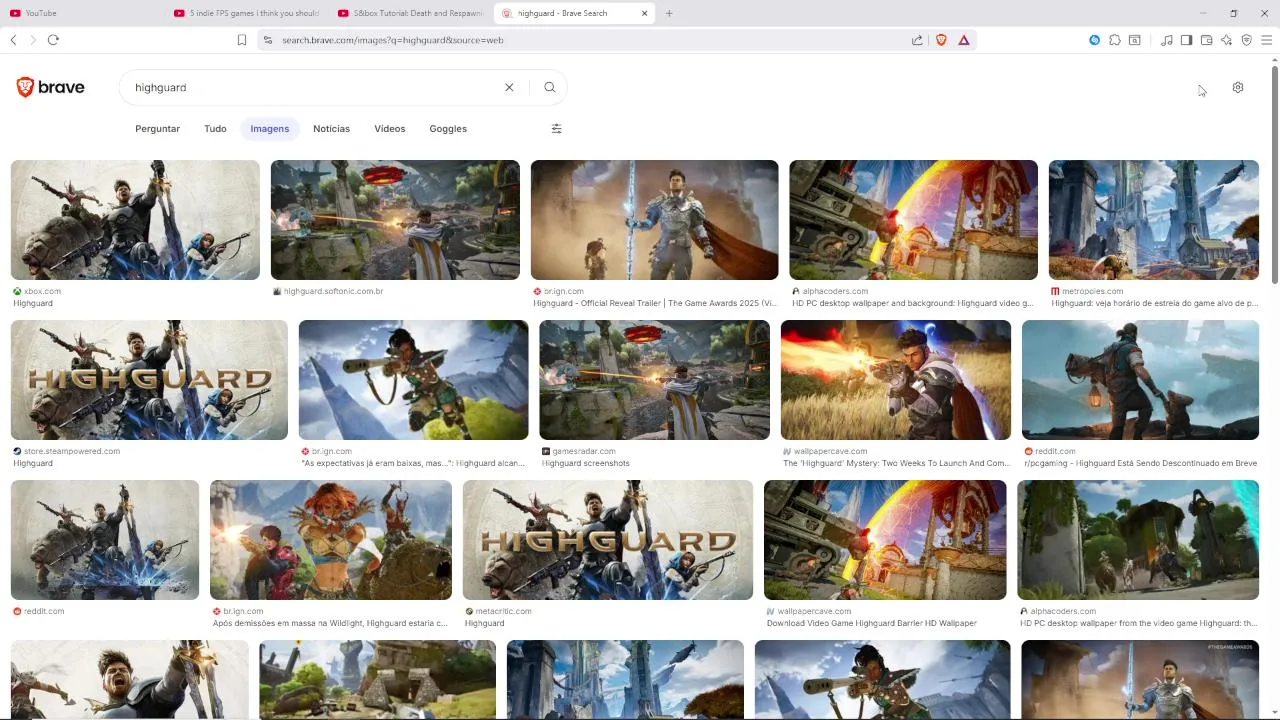1280x720 pixels.
Task: Open the metropoles.com tower image
Action: pyautogui.click(x=1153, y=220)
